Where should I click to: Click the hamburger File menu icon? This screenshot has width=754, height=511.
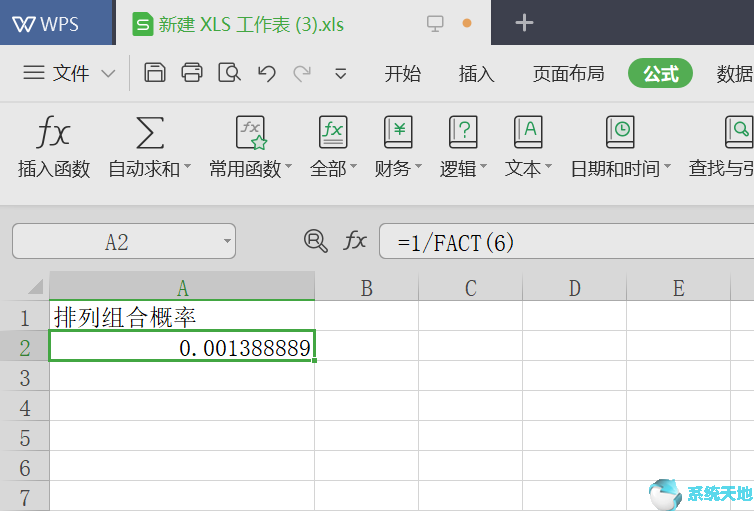click(34, 73)
